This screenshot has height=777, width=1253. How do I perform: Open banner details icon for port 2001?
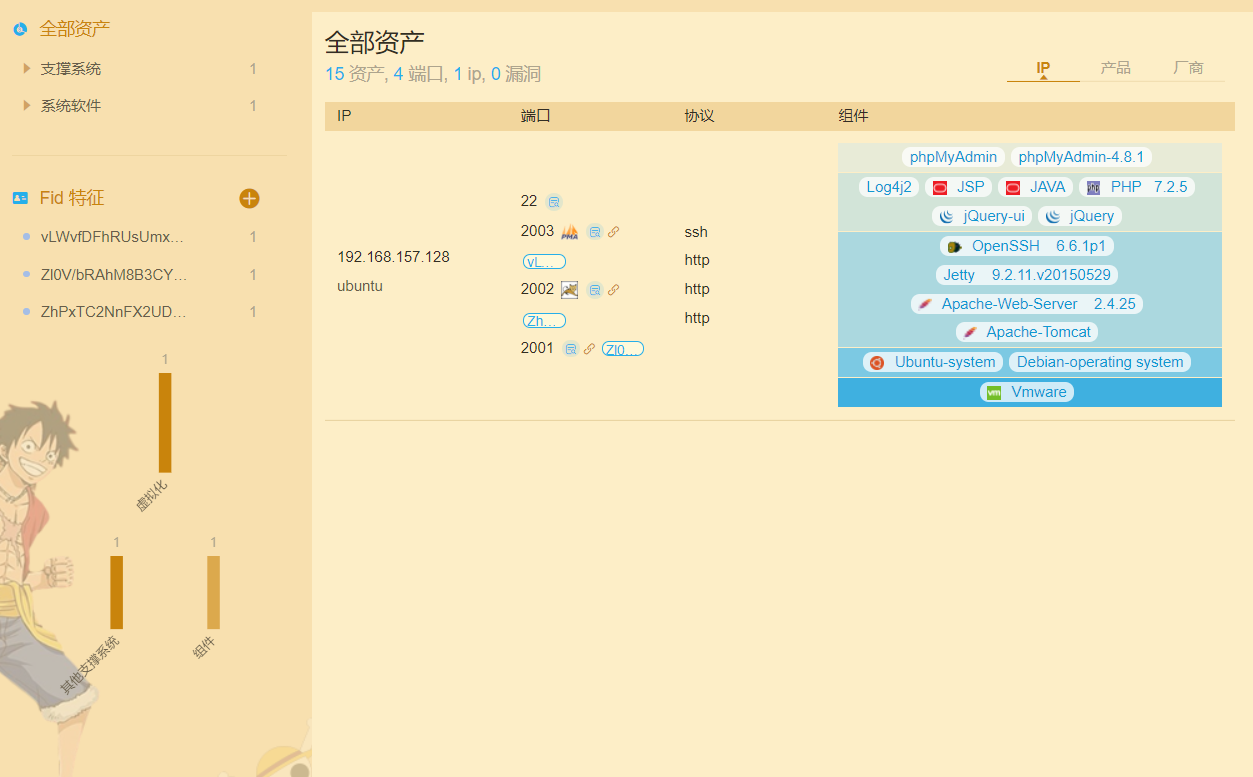[x=570, y=349]
